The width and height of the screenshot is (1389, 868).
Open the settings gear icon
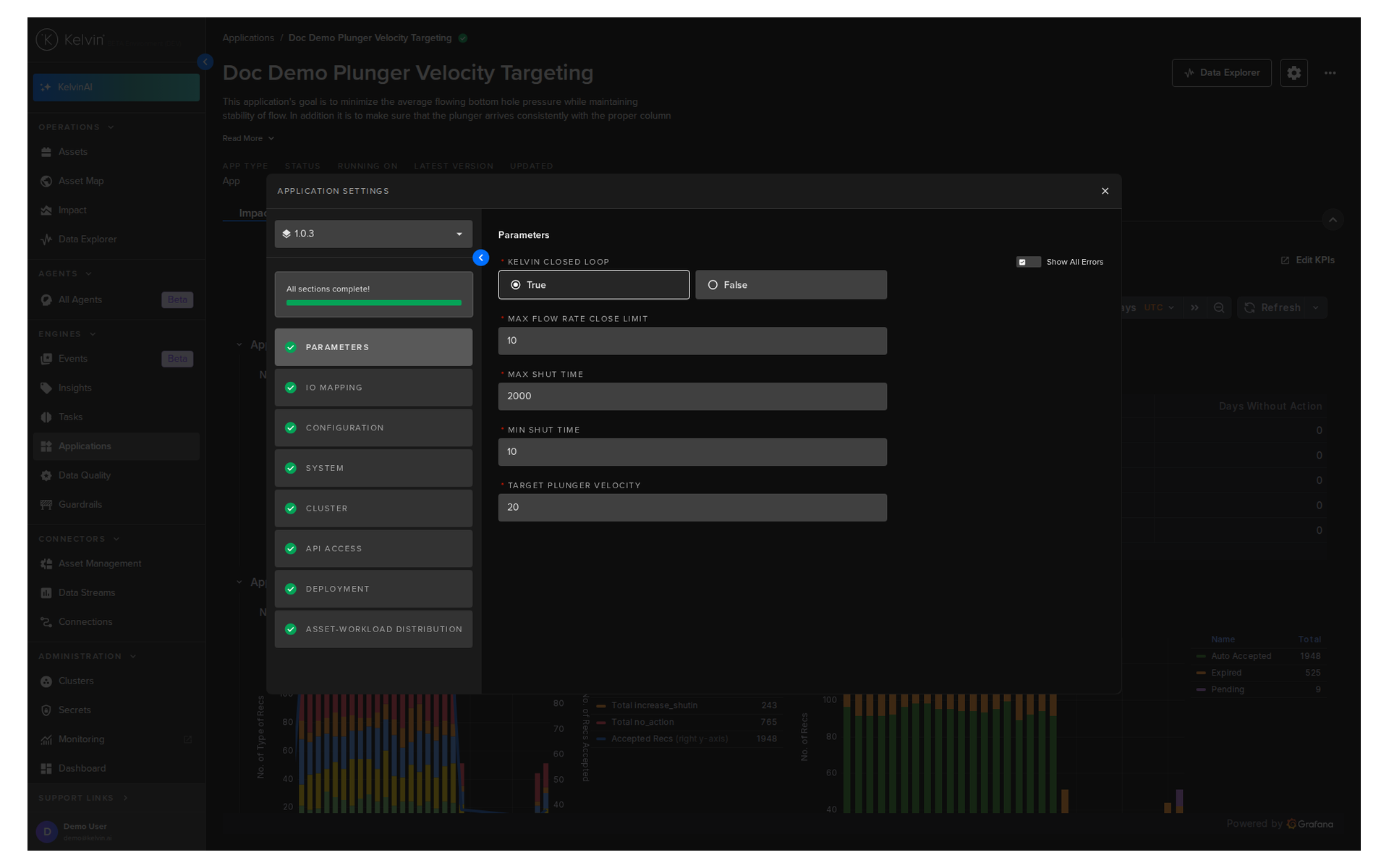point(1294,73)
